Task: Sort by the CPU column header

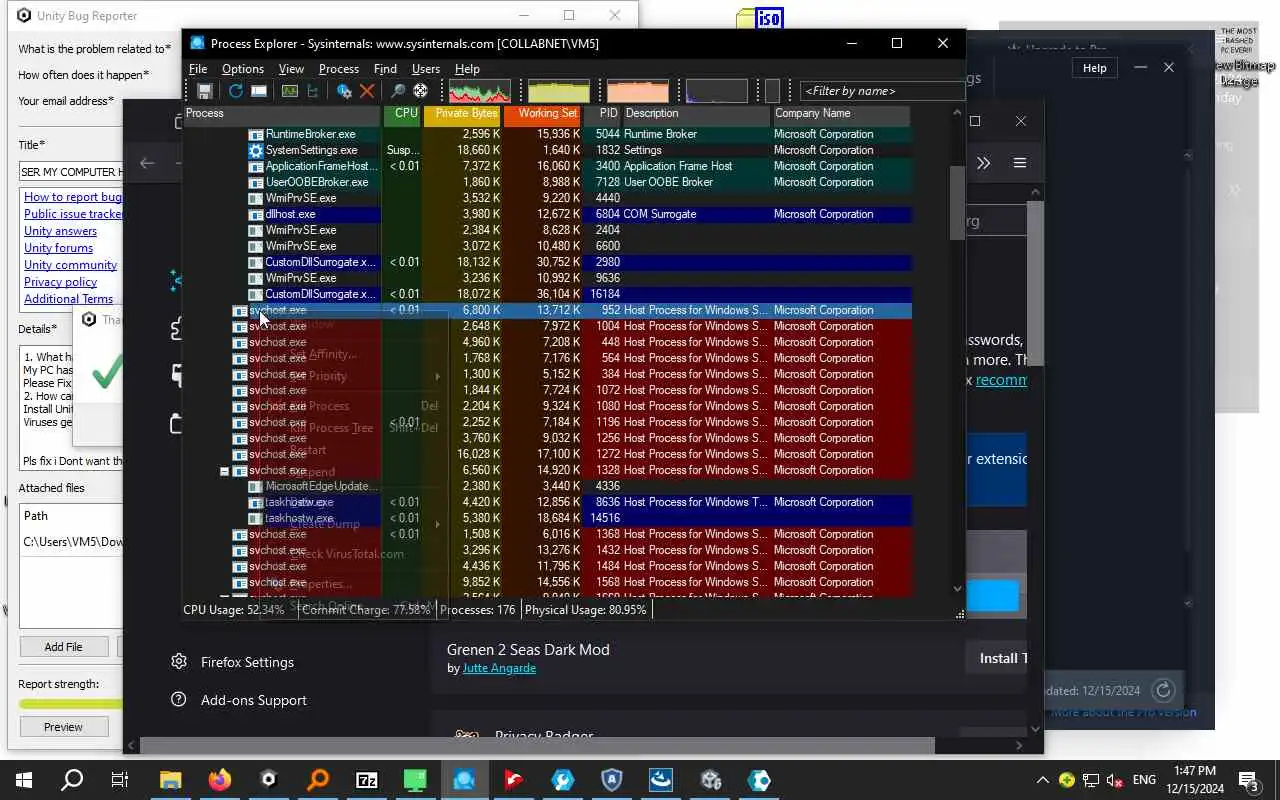Action: [x=402, y=114]
